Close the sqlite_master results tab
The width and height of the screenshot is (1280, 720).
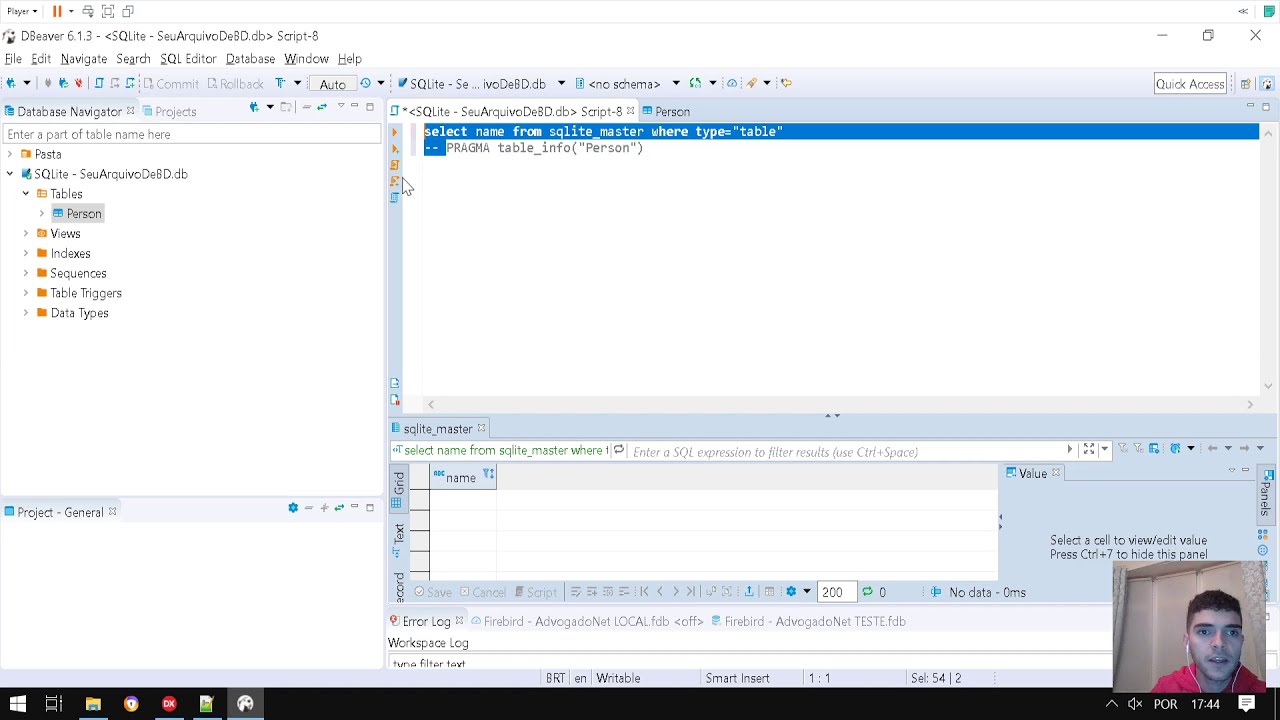click(481, 429)
